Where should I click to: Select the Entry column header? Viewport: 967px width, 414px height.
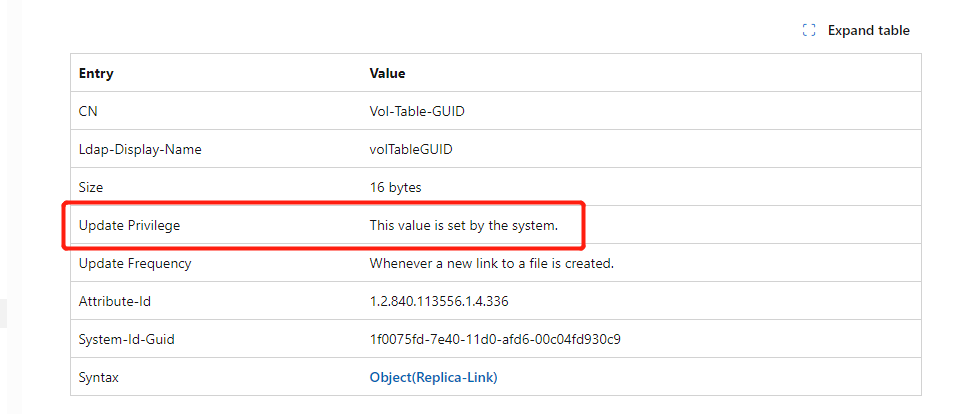point(96,73)
